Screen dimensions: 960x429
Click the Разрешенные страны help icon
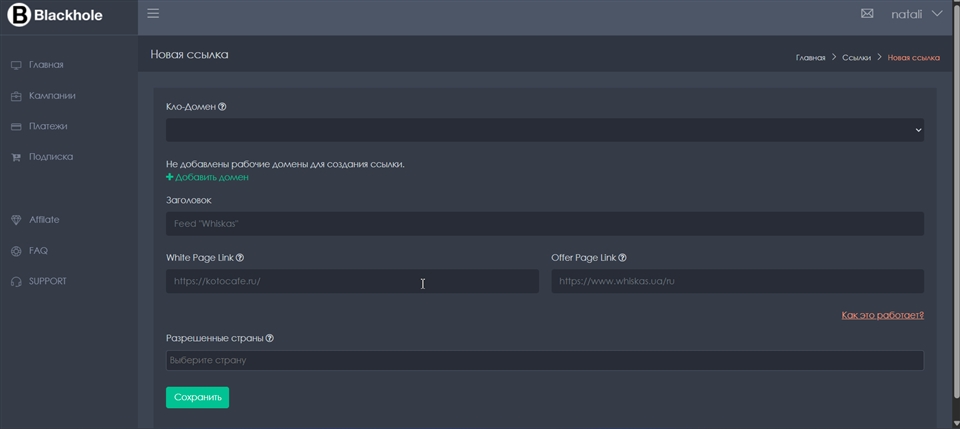(x=270, y=338)
